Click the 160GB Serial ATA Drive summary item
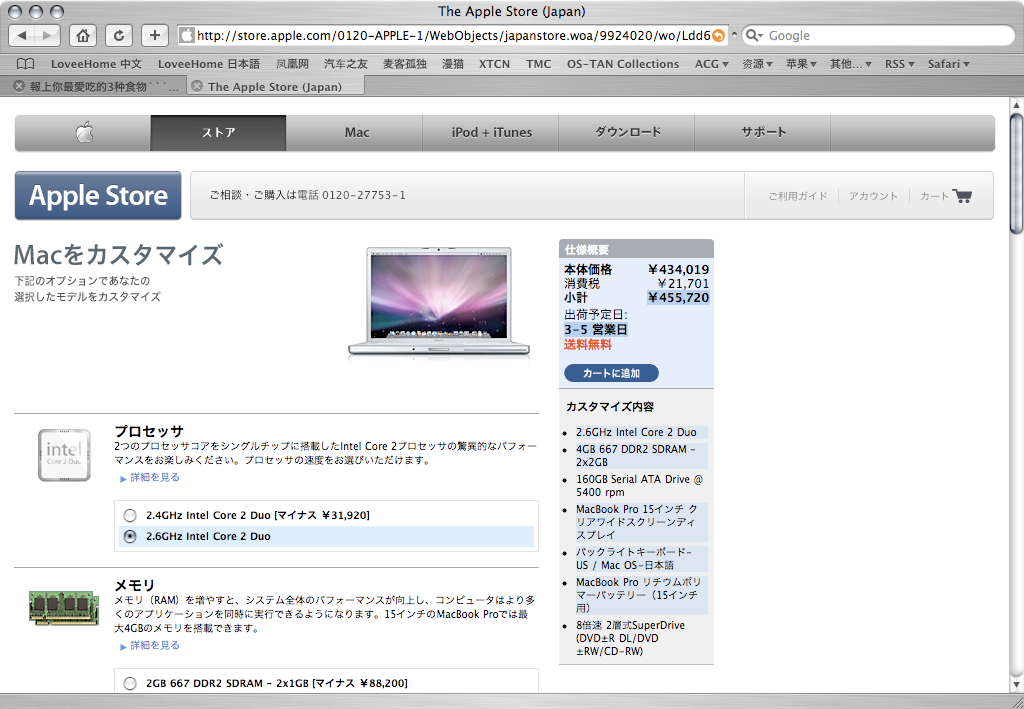This screenshot has width=1024, height=709. coord(639,486)
